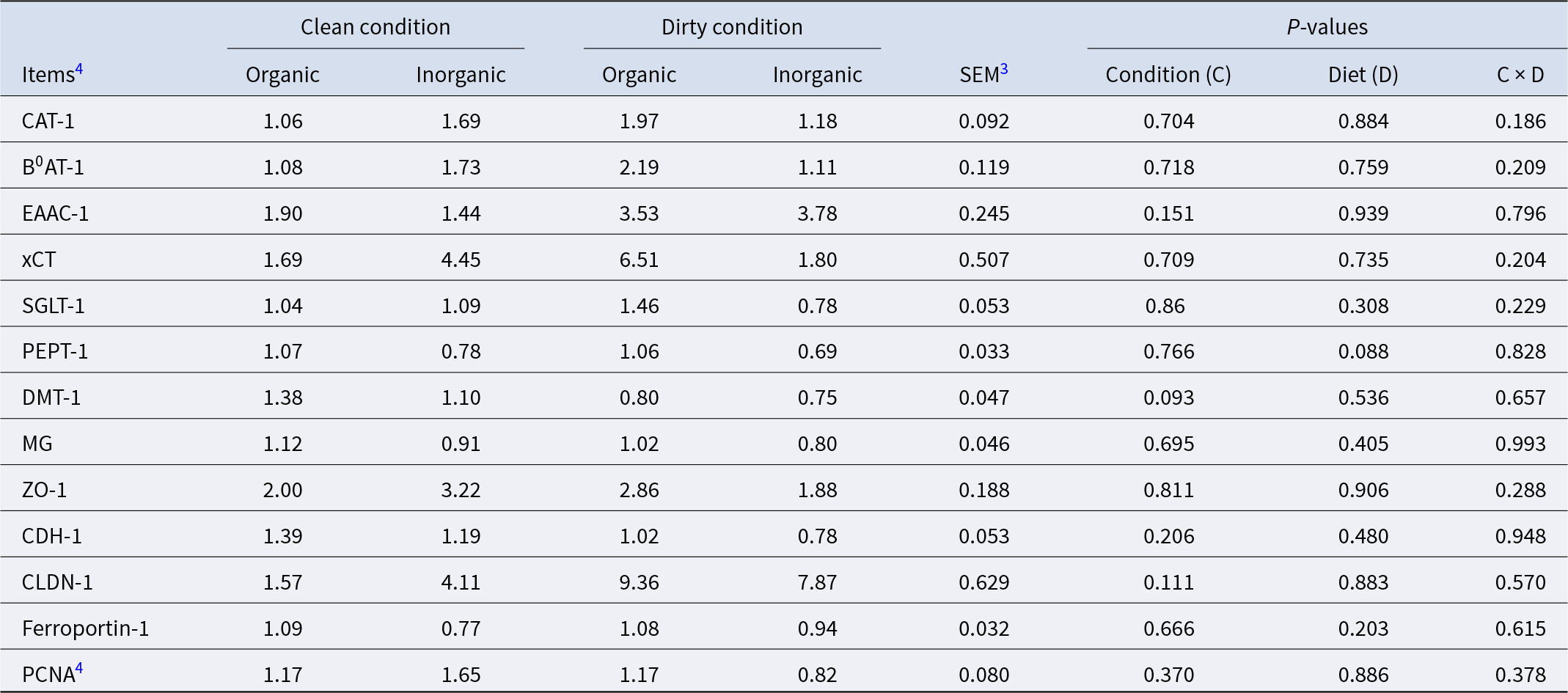Select the B0AT-1 row label

[53, 166]
